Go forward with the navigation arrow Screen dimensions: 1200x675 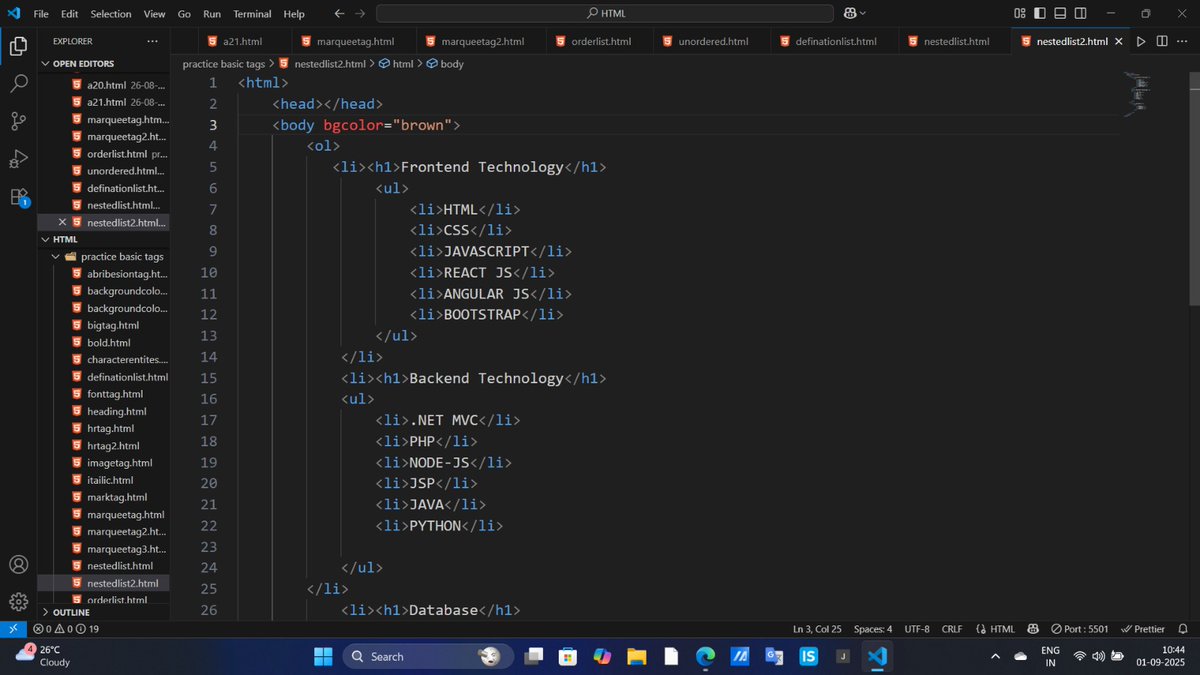point(360,13)
